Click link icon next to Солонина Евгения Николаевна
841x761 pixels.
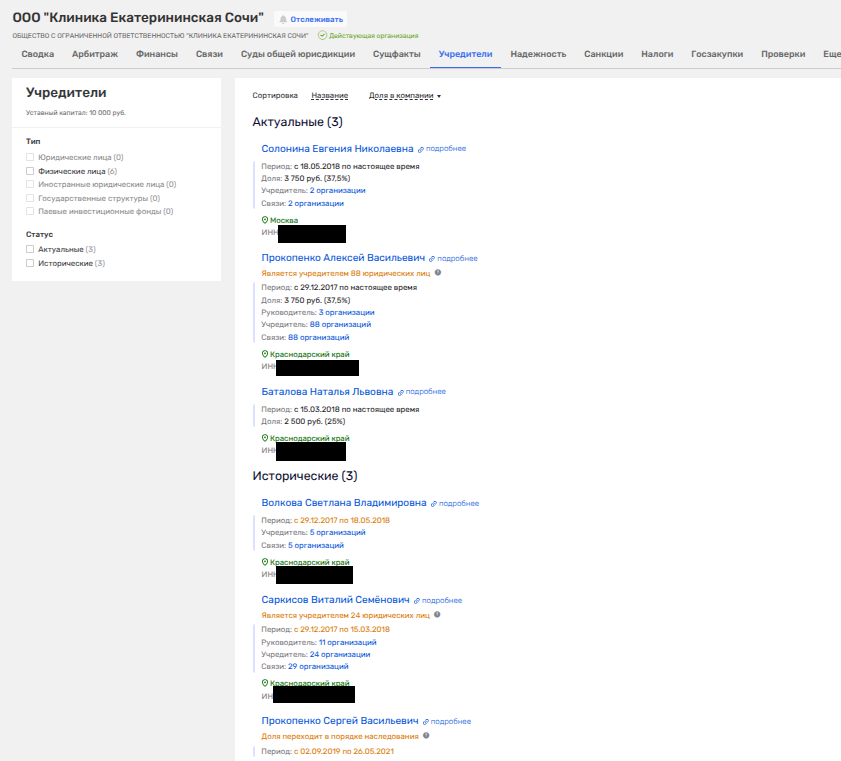[421, 149]
